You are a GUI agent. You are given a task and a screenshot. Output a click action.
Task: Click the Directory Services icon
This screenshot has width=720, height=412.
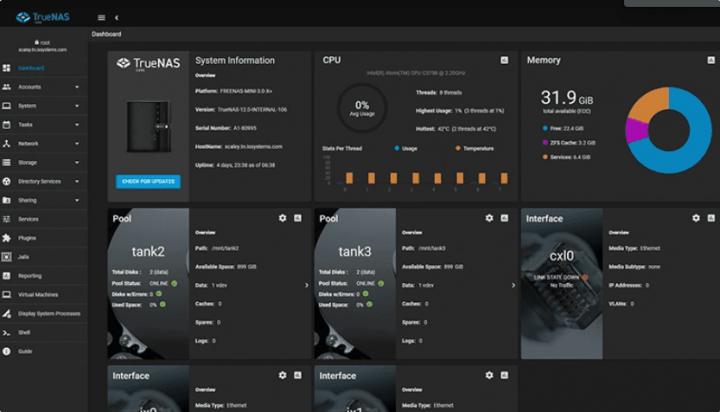tap(6, 181)
